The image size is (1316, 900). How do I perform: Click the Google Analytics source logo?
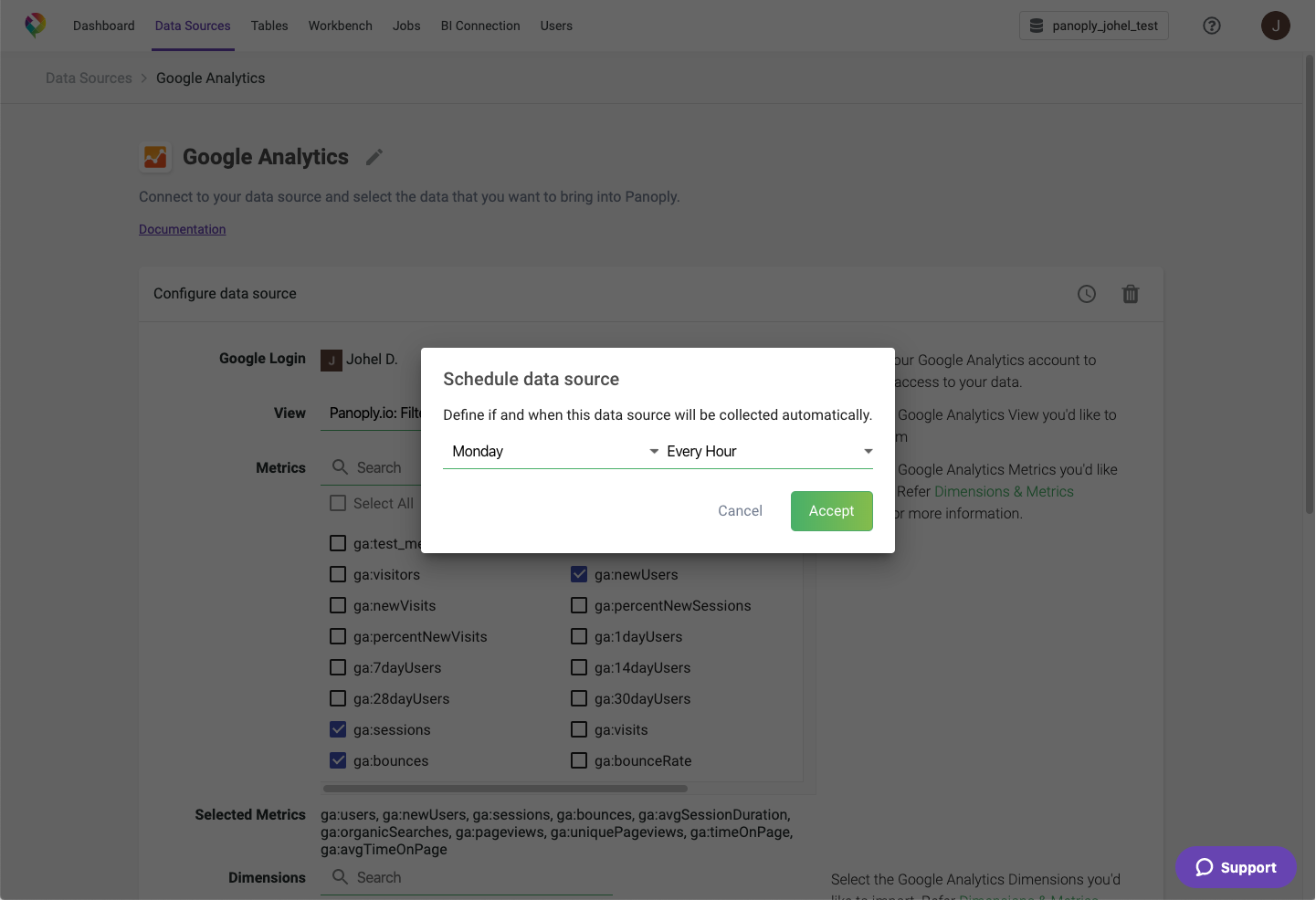(x=155, y=157)
